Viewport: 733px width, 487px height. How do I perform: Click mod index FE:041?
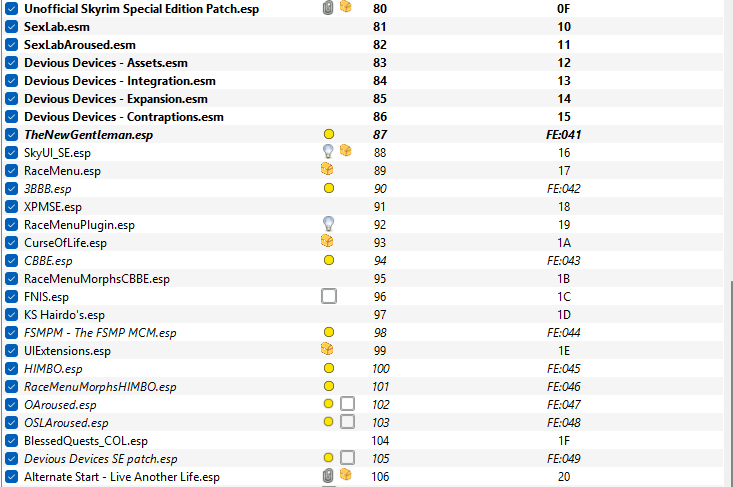pyautogui.click(x=564, y=135)
